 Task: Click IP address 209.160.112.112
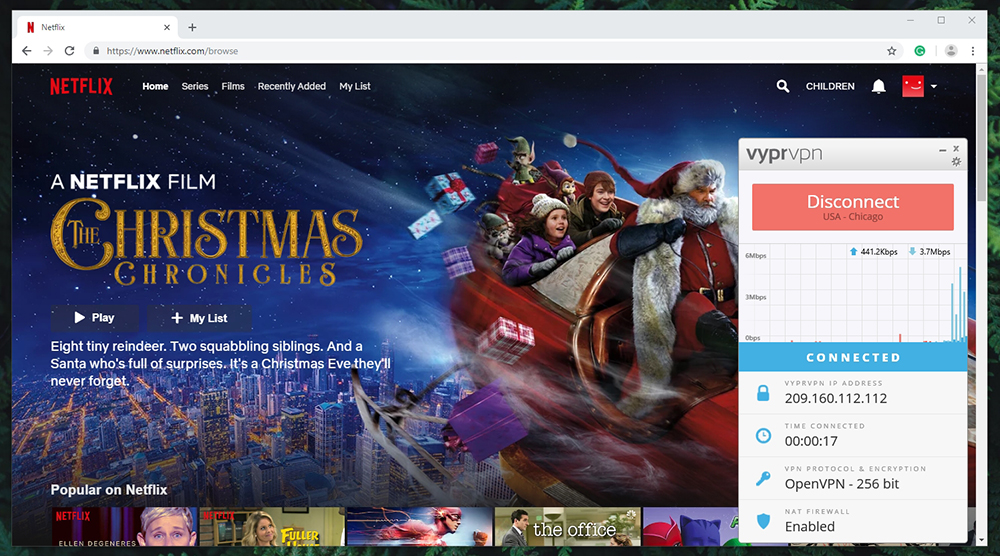(x=835, y=399)
